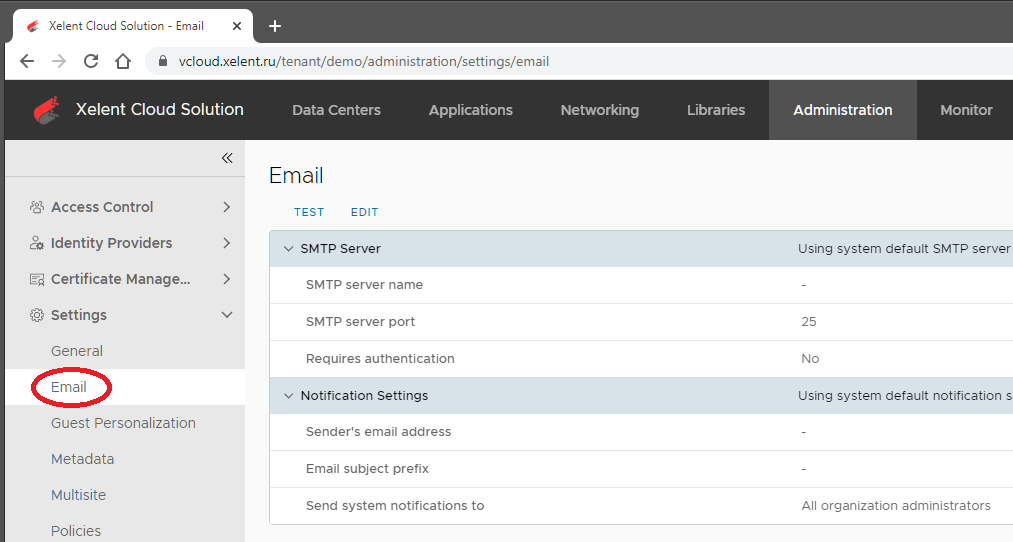
Task: Select the Administration tab
Action: coord(842,110)
